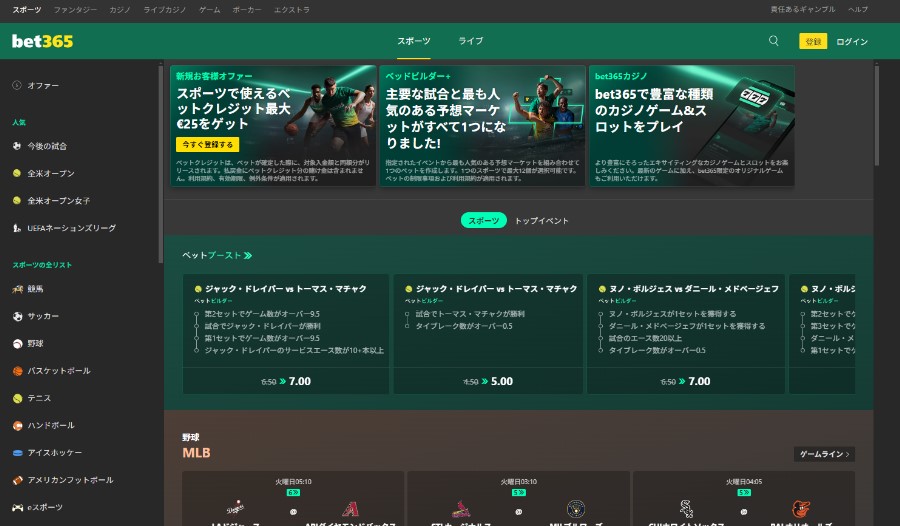900x526 pixels.
Task: Click the 全米オープン女子 tennis ball icon
Action: click(17, 200)
